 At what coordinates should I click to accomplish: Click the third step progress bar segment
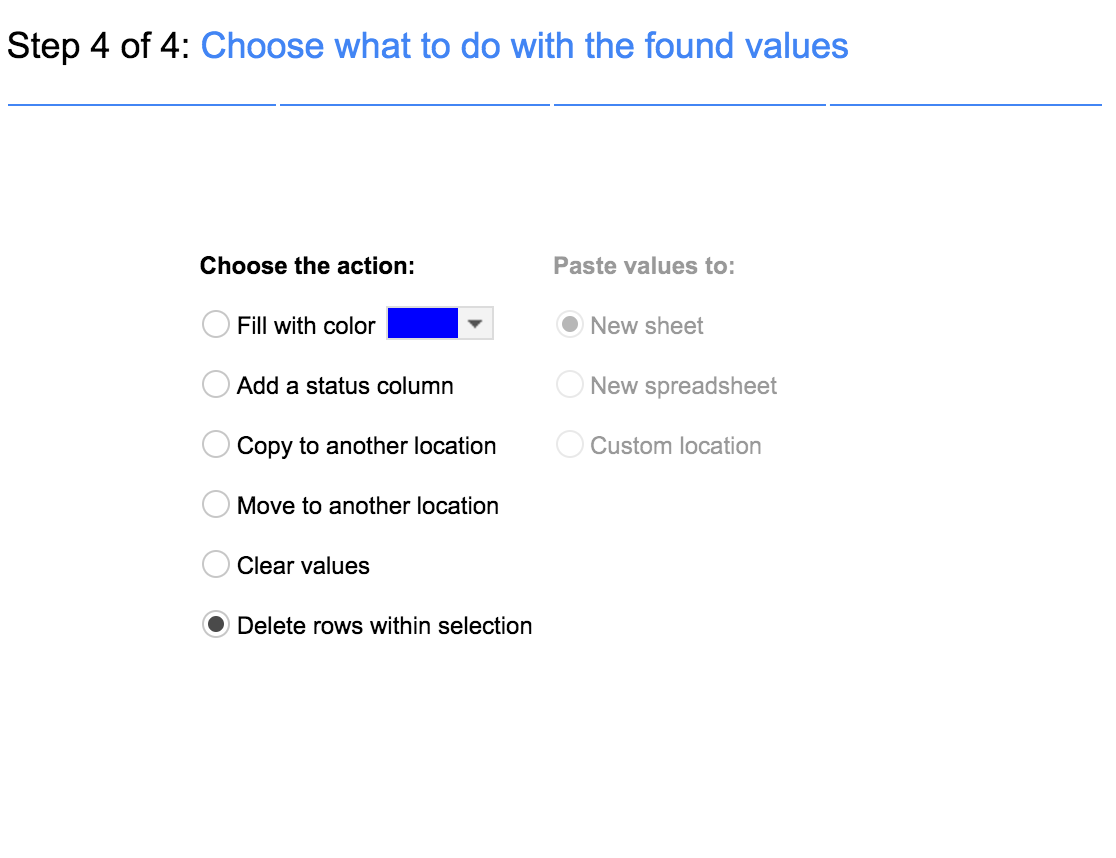click(690, 103)
